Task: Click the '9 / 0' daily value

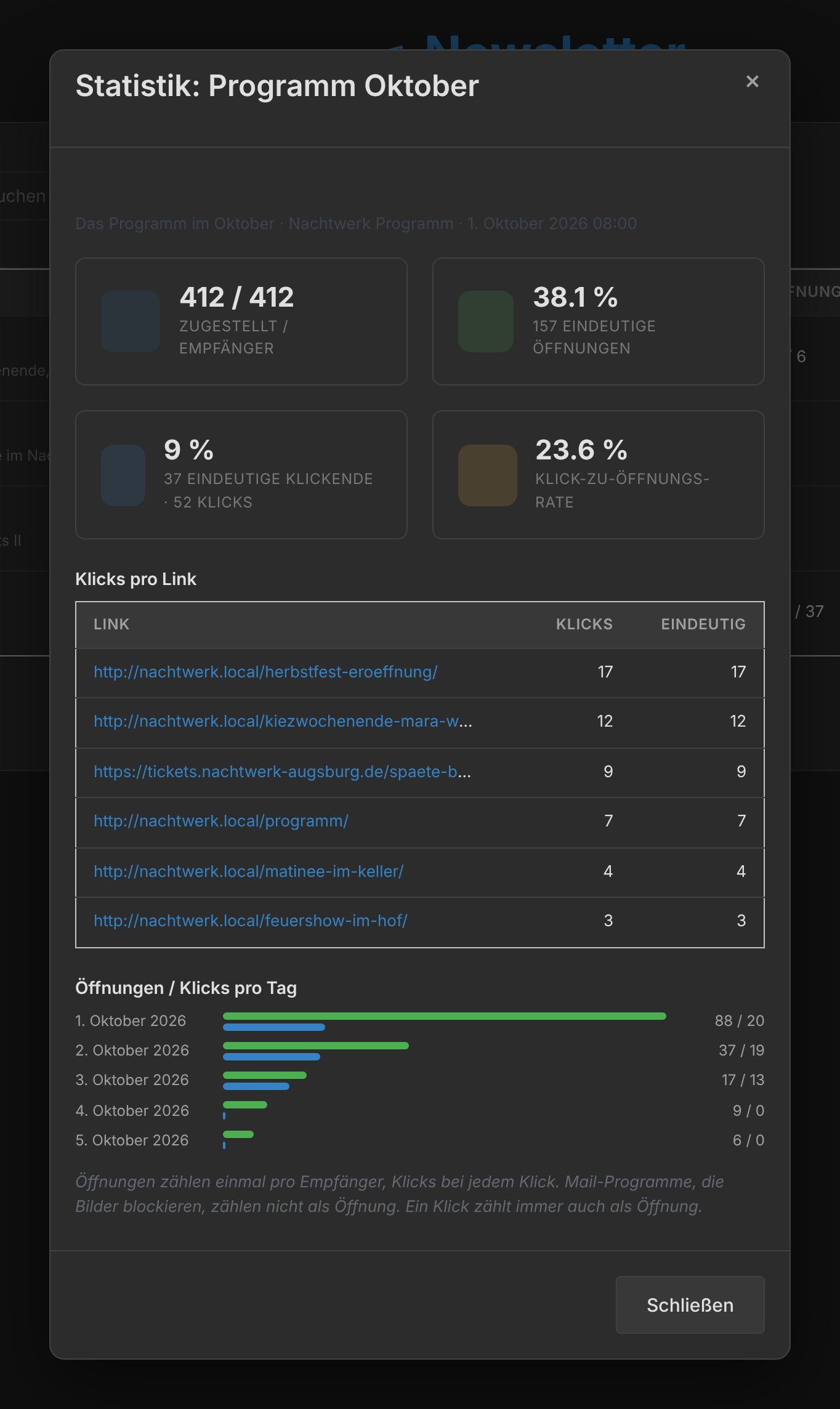Action: coord(748,1110)
